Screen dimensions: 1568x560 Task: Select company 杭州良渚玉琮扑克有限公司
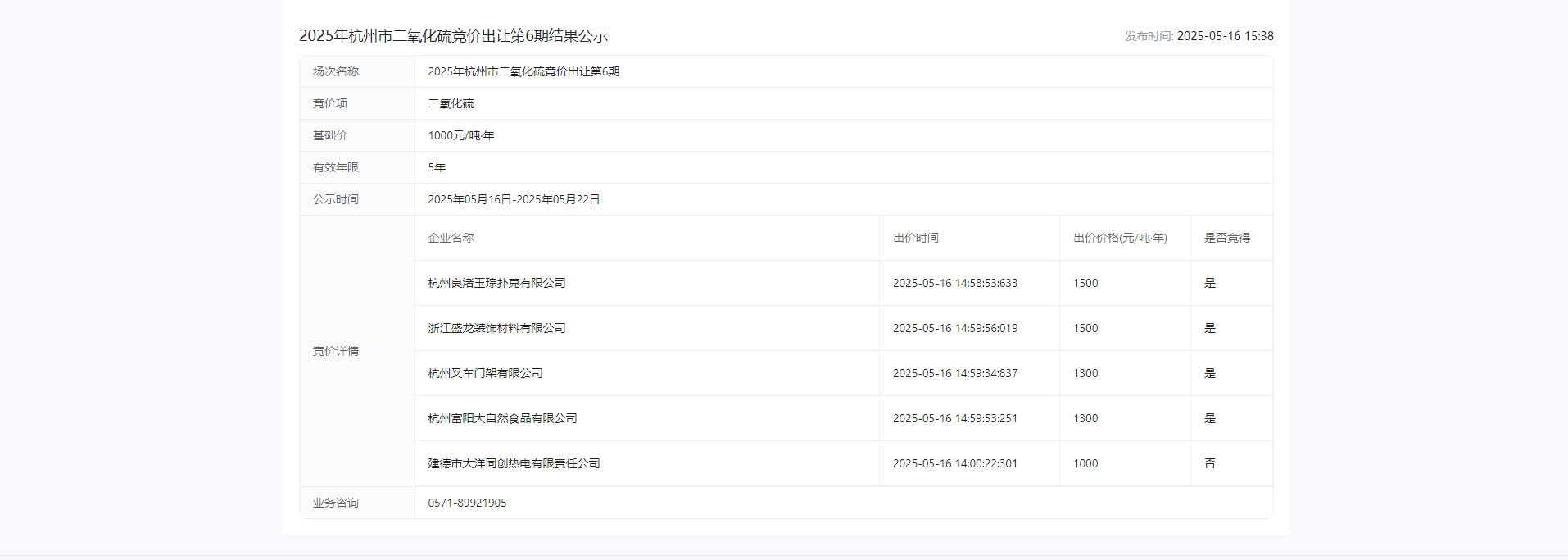[x=496, y=283]
